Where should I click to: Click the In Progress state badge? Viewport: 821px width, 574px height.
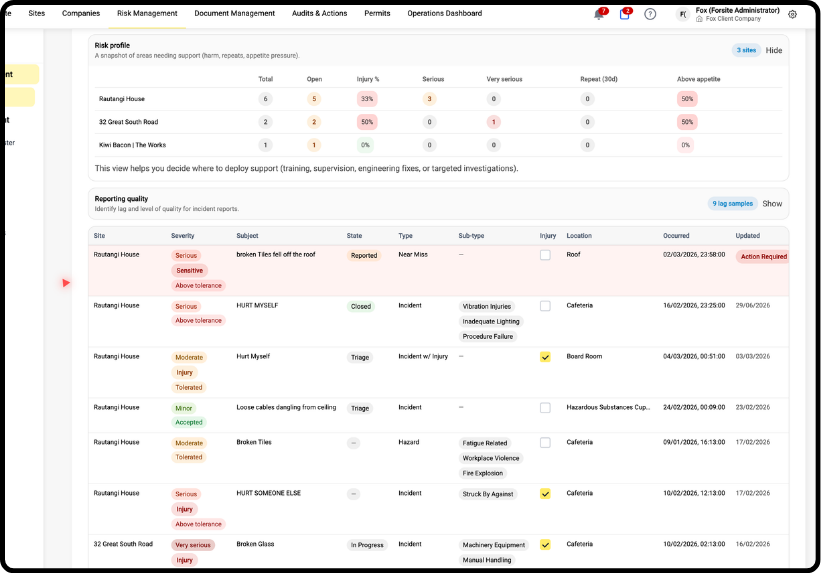tap(367, 545)
